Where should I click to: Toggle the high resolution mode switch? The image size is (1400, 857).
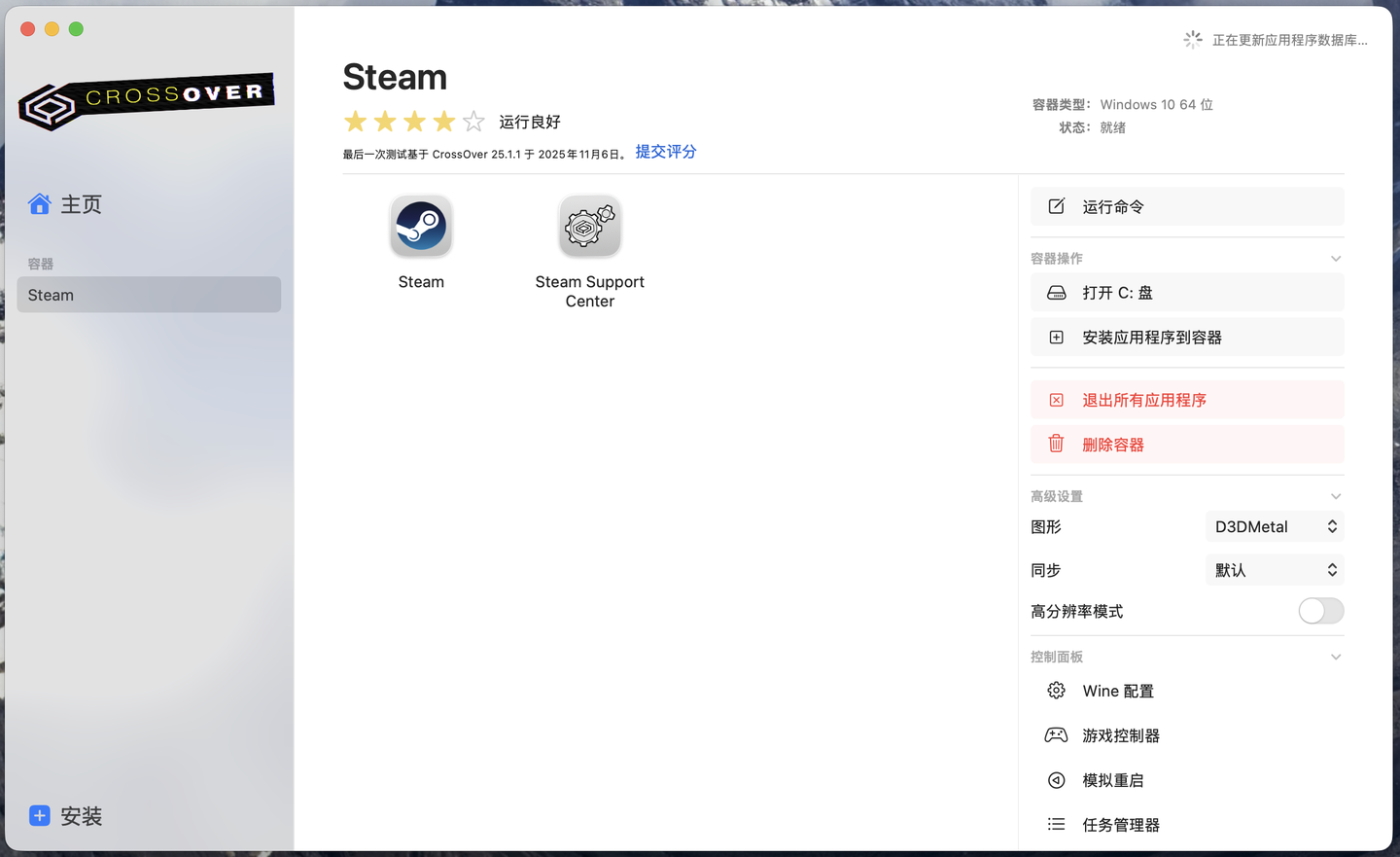click(1320, 611)
